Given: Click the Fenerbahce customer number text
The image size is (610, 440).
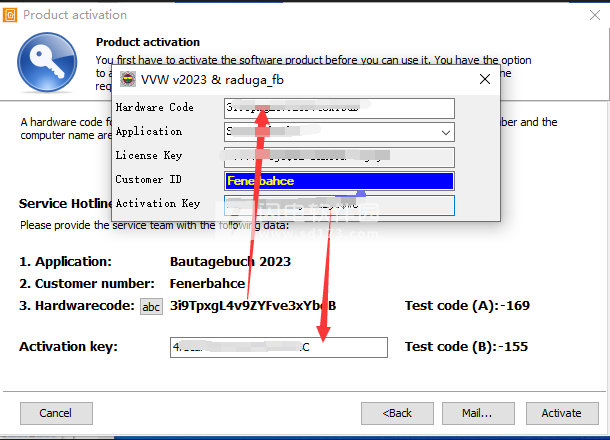Looking at the screenshot, I should point(207,284).
